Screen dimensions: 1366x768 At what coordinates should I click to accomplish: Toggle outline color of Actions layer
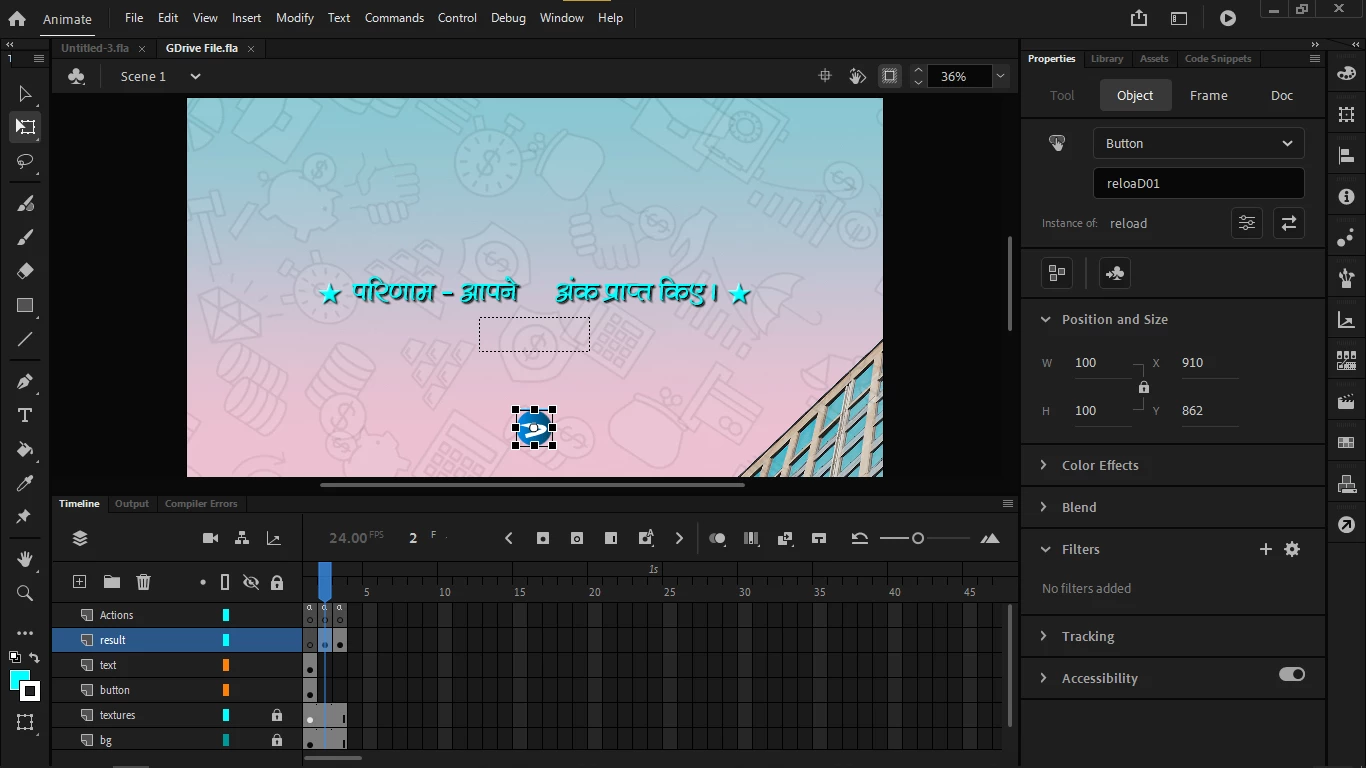pos(226,615)
